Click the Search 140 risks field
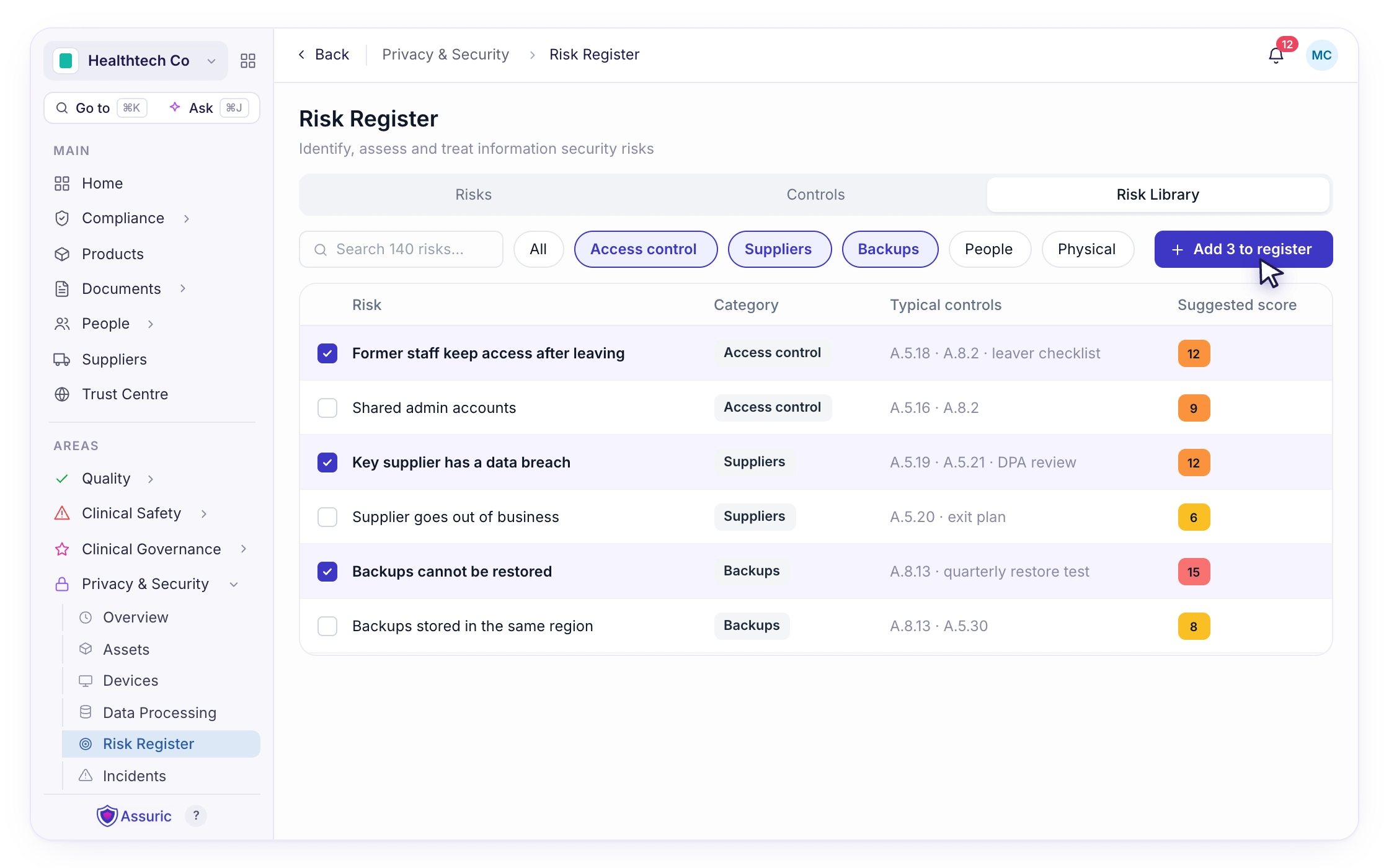The width and height of the screenshot is (1389, 868). coord(401,249)
